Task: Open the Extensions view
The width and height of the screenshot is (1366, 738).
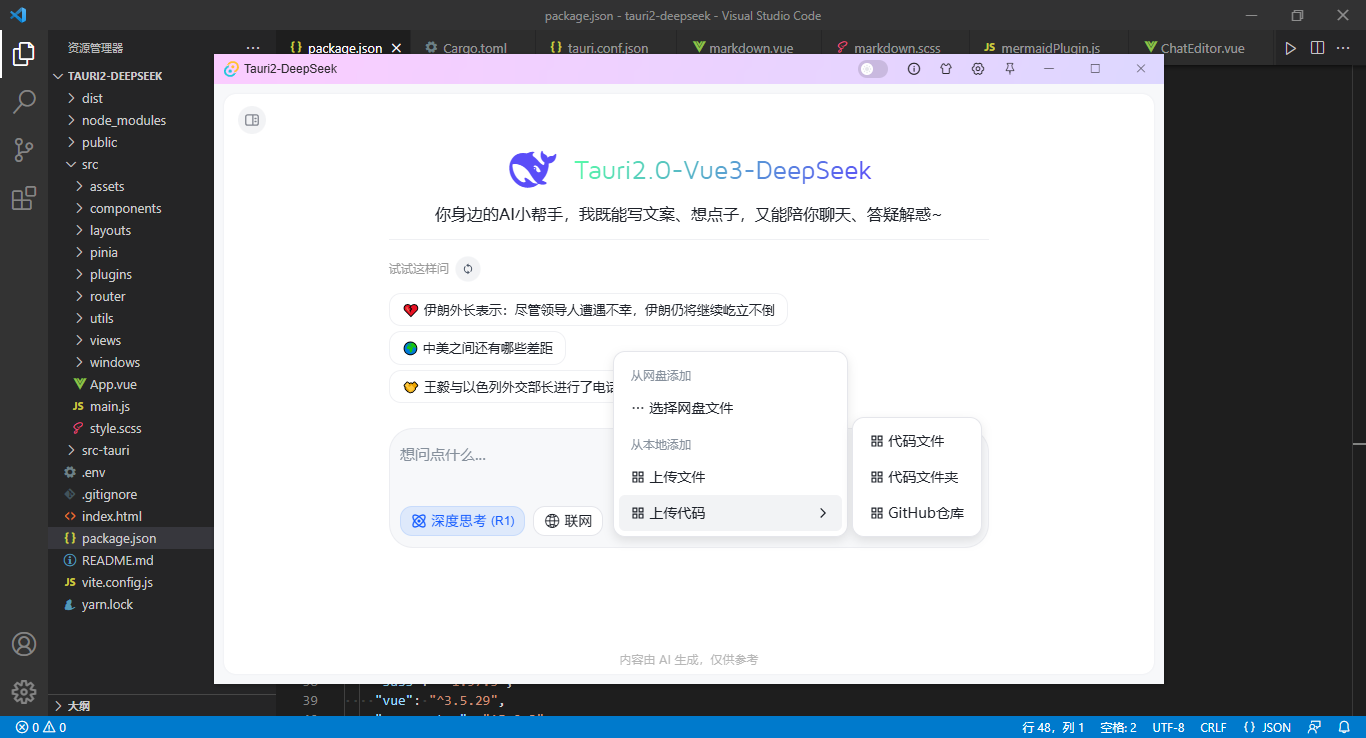Action: click(24, 198)
